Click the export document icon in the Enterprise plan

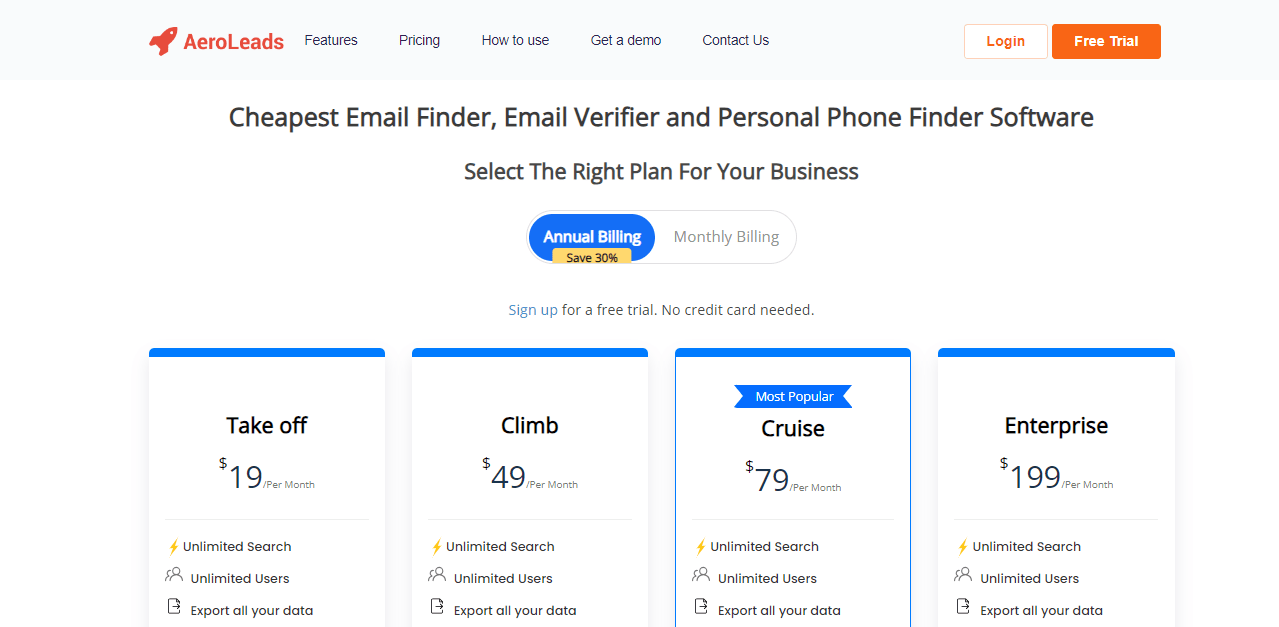(963, 607)
